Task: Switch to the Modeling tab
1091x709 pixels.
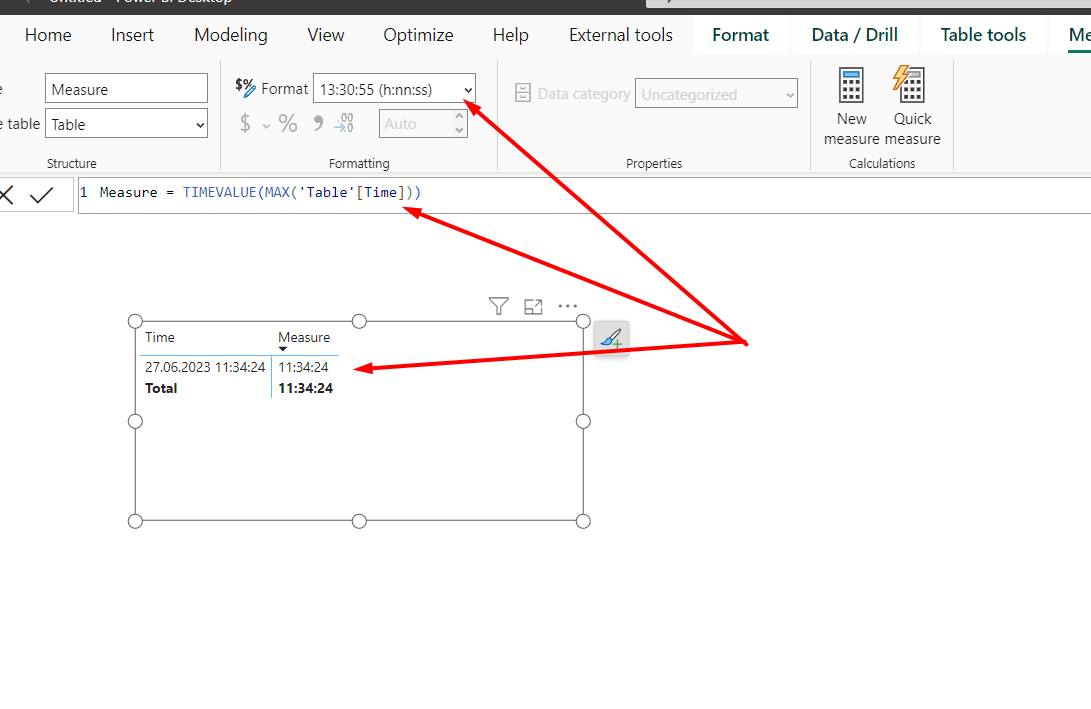Action: coord(230,35)
